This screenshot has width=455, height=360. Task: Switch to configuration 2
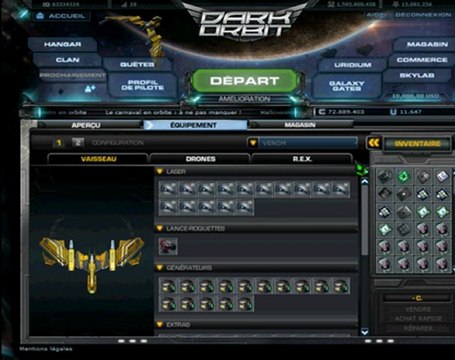coord(78,143)
